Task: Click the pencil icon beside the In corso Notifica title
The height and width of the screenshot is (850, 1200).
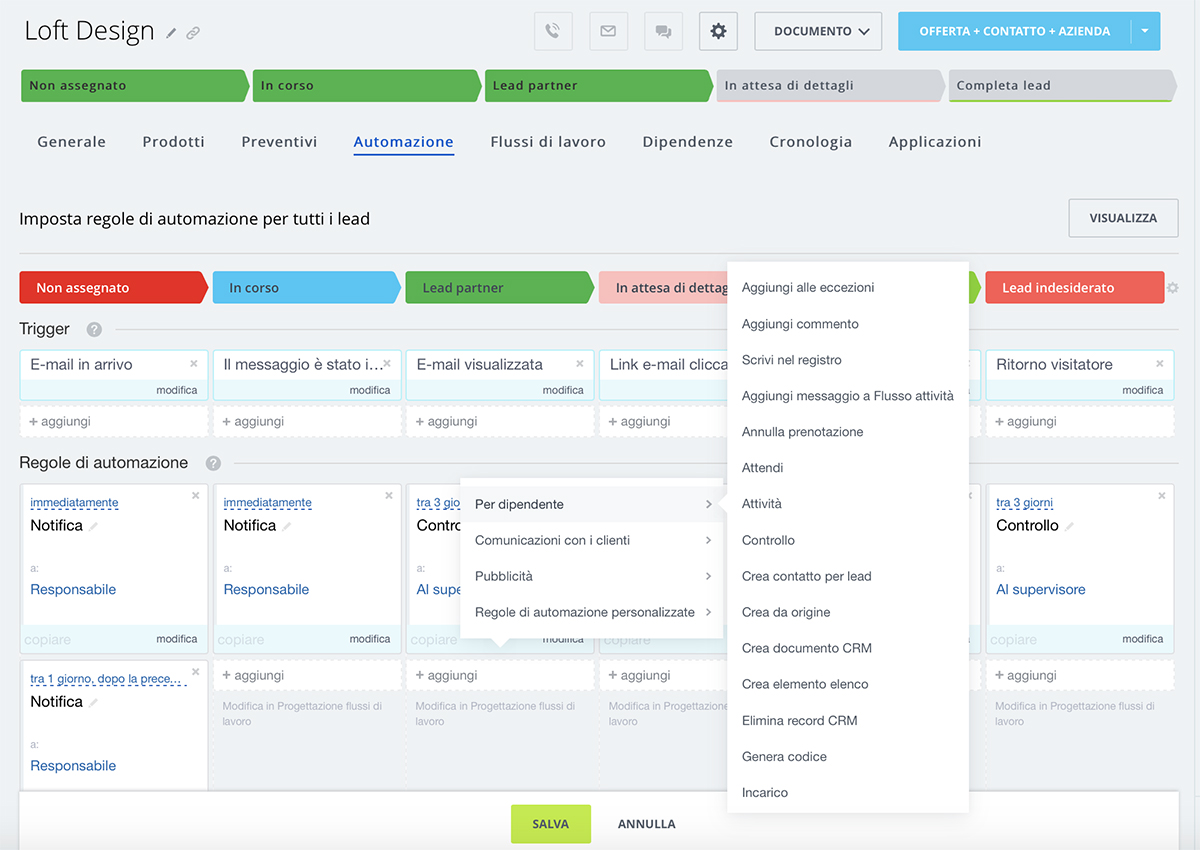Action: point(286,526)
